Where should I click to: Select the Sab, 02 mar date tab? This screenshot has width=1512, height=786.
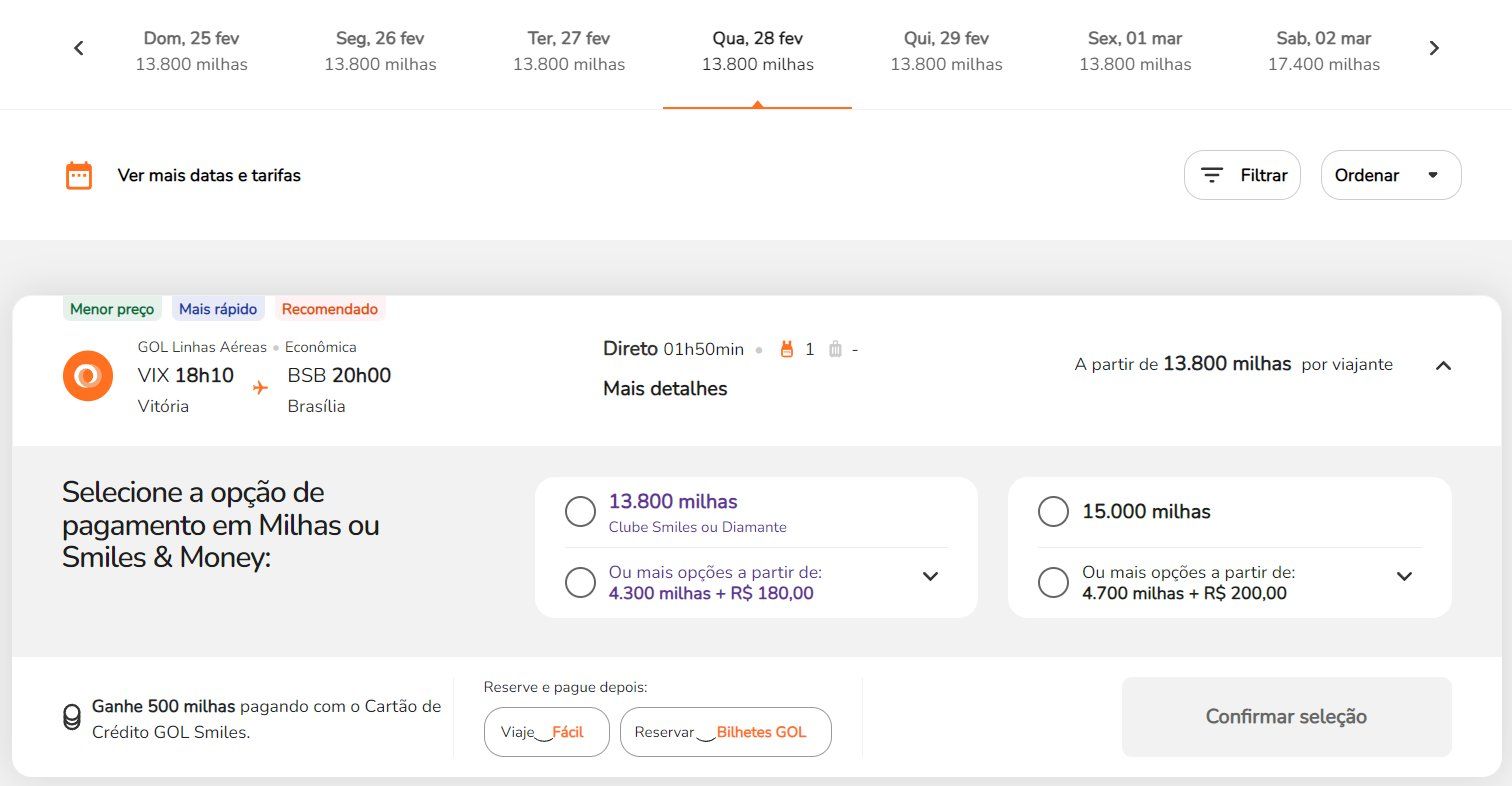click(x=1324, y=52)
